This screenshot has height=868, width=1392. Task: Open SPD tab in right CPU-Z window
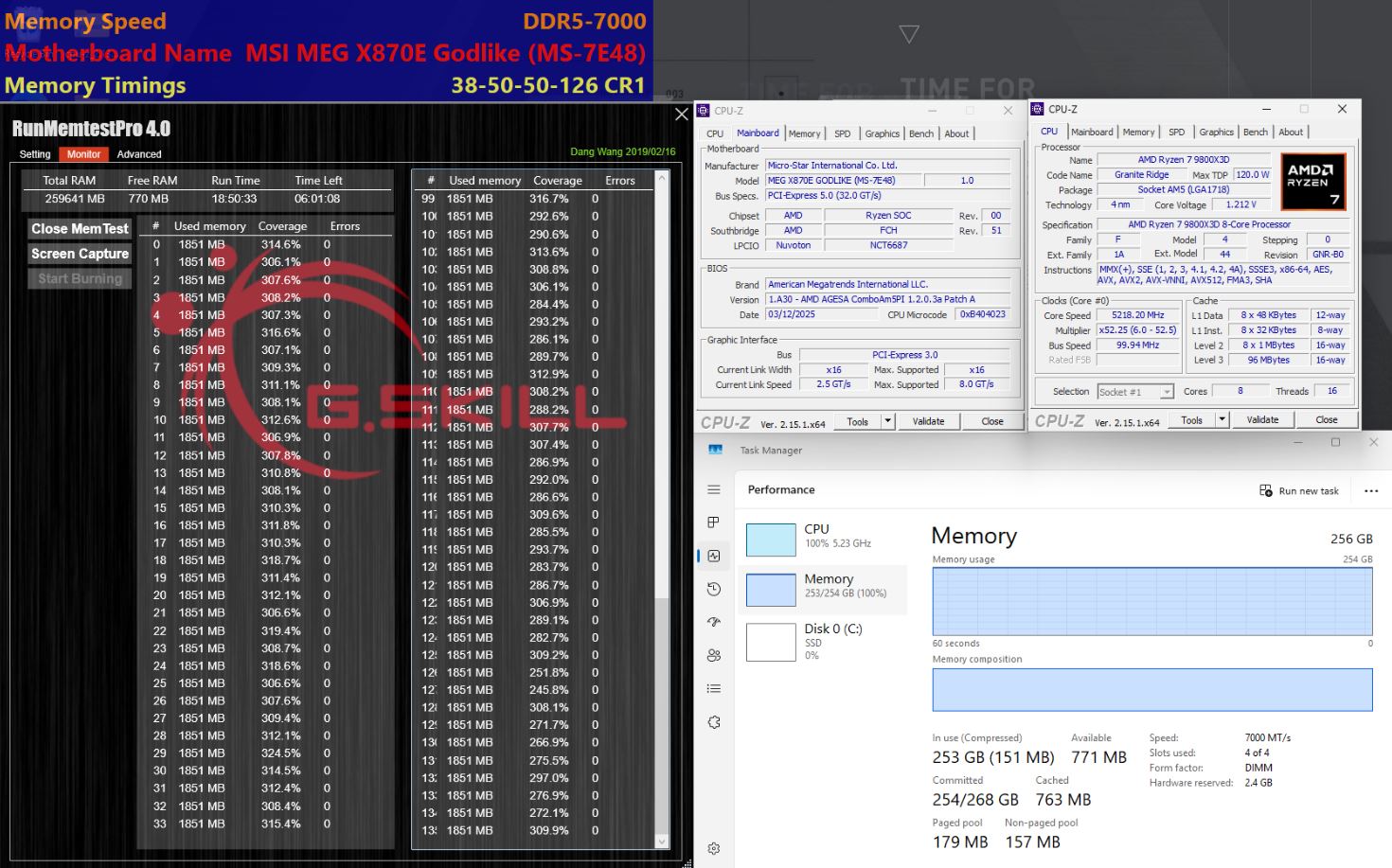(x=1177, y=132)
